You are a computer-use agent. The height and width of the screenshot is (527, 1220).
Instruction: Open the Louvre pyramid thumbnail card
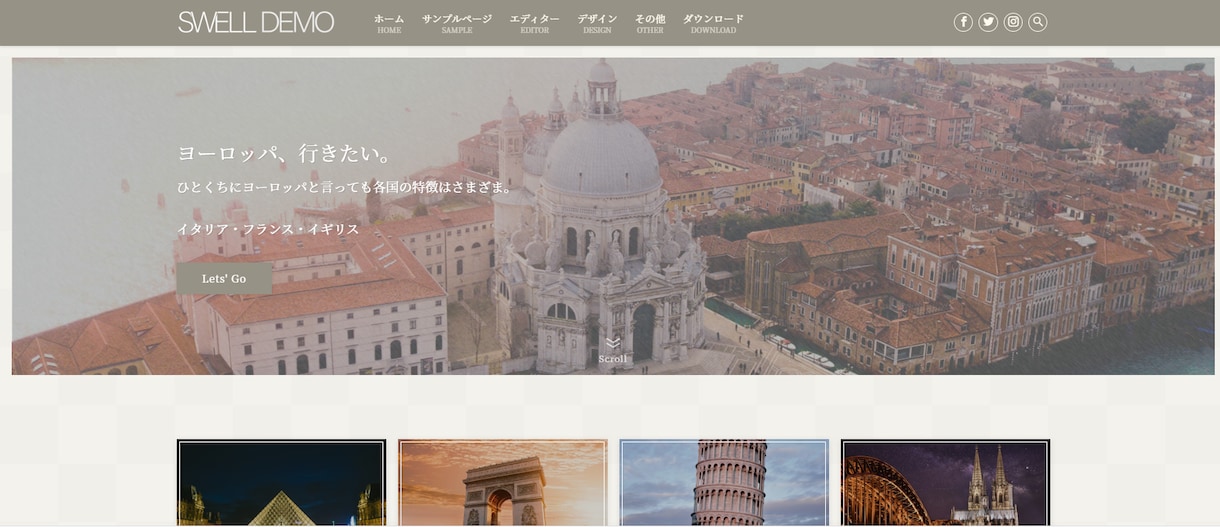tap(281, 483)
